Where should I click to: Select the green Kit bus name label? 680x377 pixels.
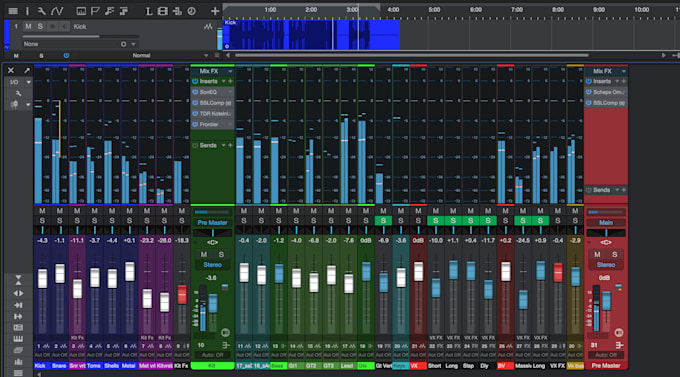212,366
